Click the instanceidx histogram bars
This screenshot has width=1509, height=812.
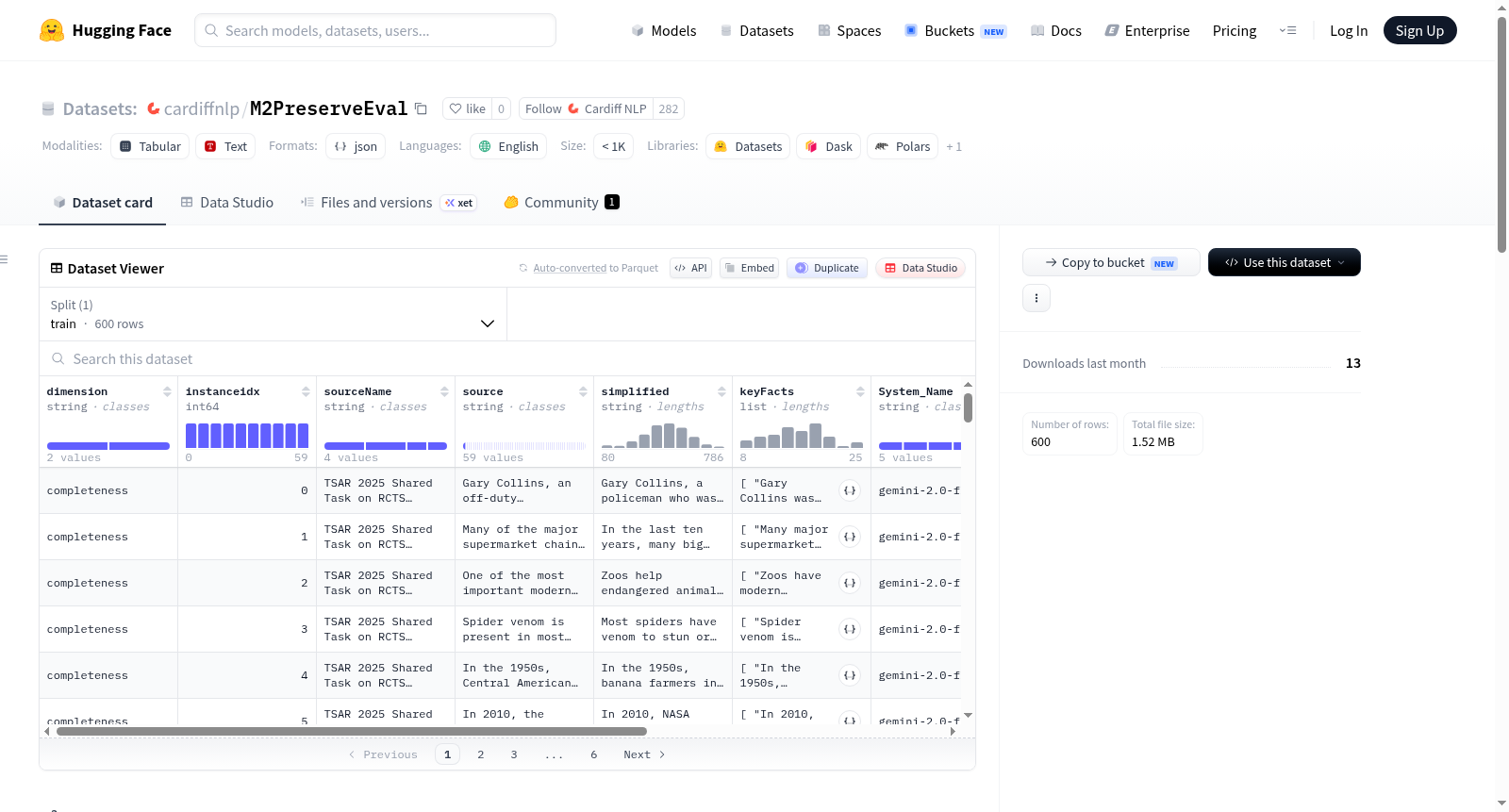(247, 435)
